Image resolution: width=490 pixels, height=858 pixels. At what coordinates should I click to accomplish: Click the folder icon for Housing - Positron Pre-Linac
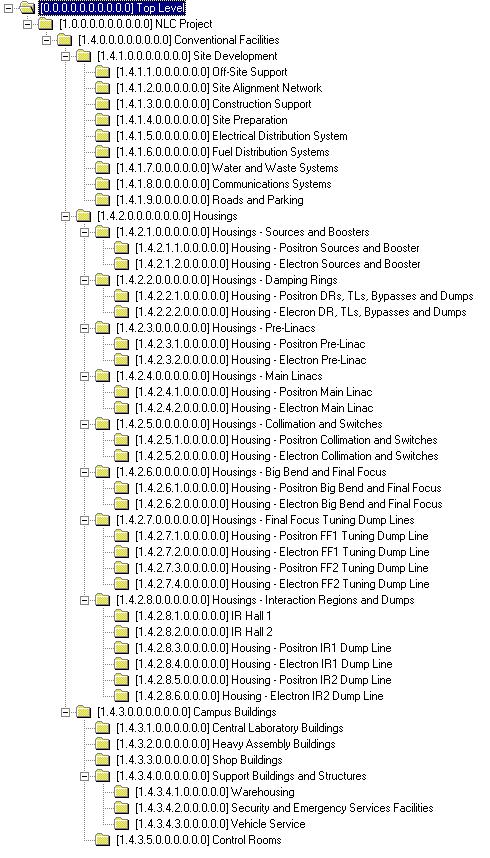pyautogui.click(x=122, y=344)
